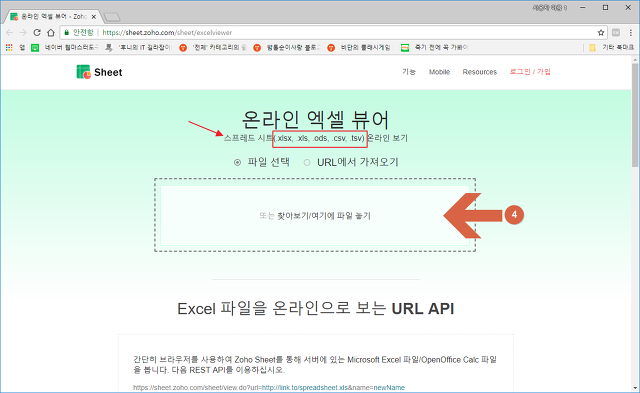Open Chrome three-dot menu
Image resolution: width=640 pixels, height=393 pixels.
(631, 33)
